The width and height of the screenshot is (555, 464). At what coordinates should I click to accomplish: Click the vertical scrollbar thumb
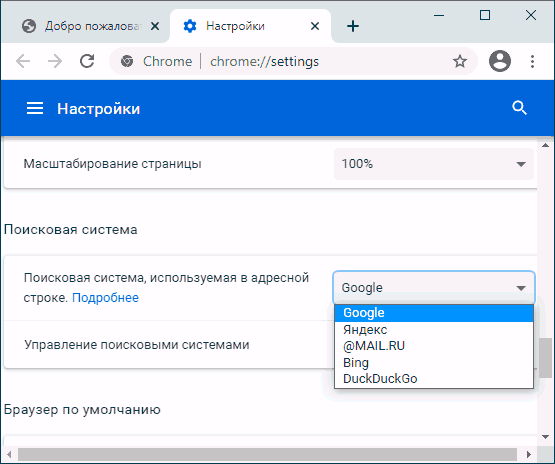click(545, 357)
